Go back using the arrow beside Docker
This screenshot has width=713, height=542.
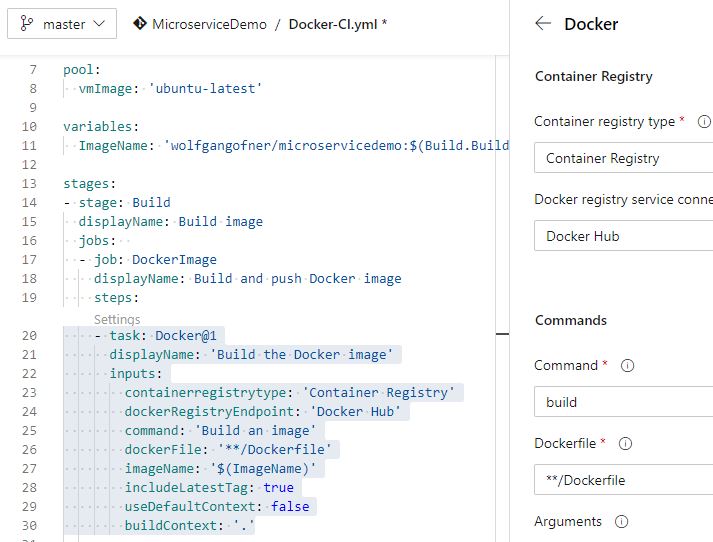pos(543,23)
